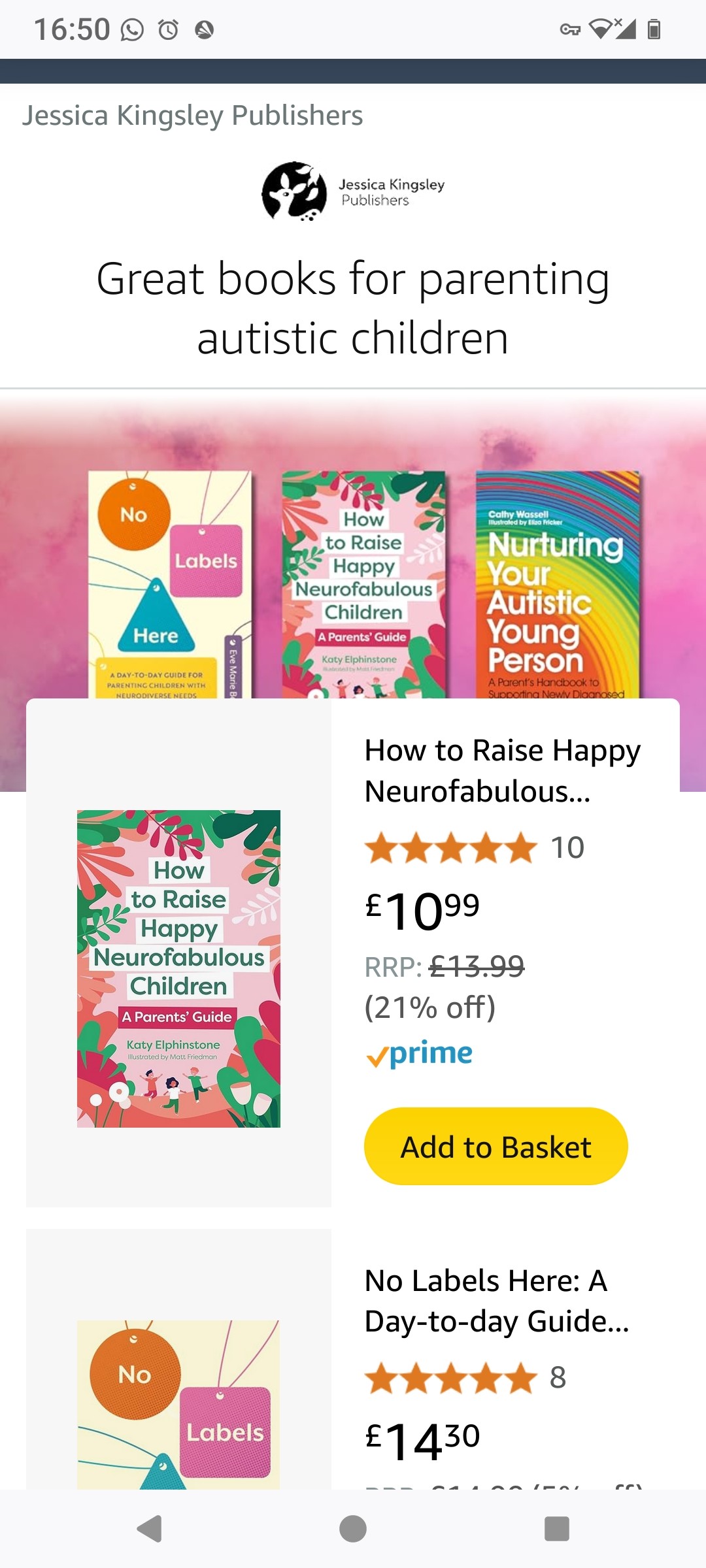Select the No Labels Here product thumbnail
Viewport: 706px width, 1568px height.
coord(178,1405)
